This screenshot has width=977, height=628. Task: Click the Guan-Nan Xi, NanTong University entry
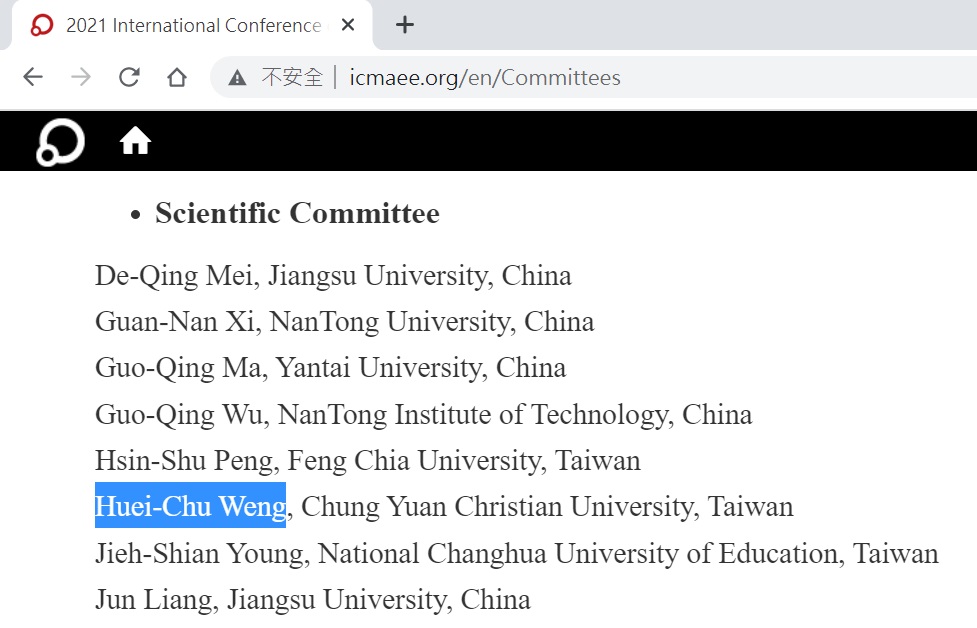tap(345, 321)
